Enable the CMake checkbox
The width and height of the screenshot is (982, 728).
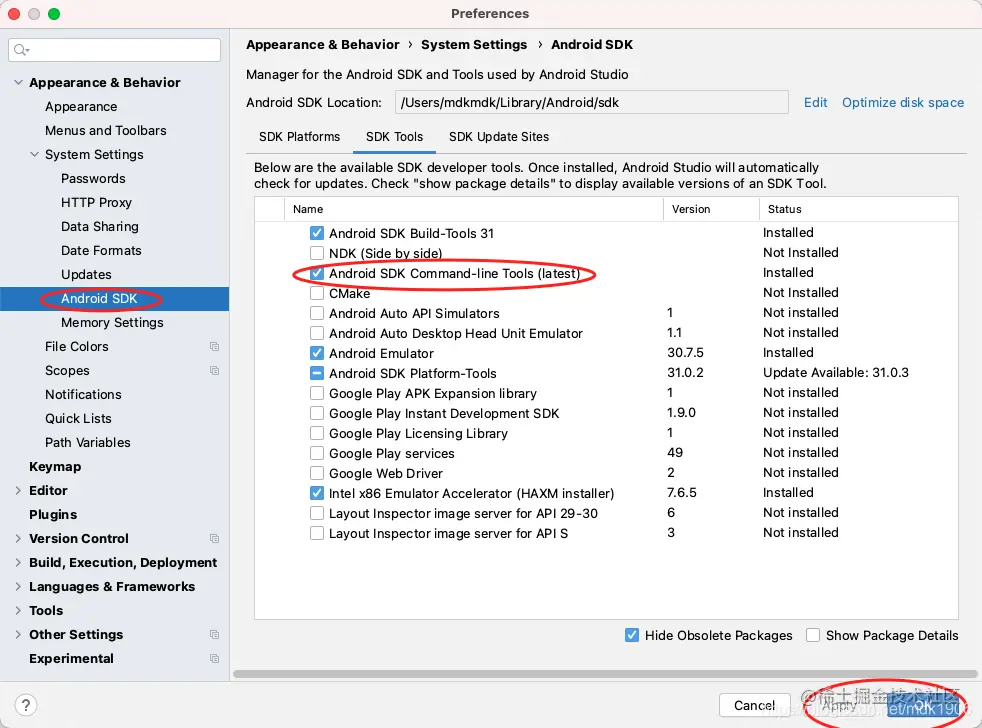(x=317, y=293)
